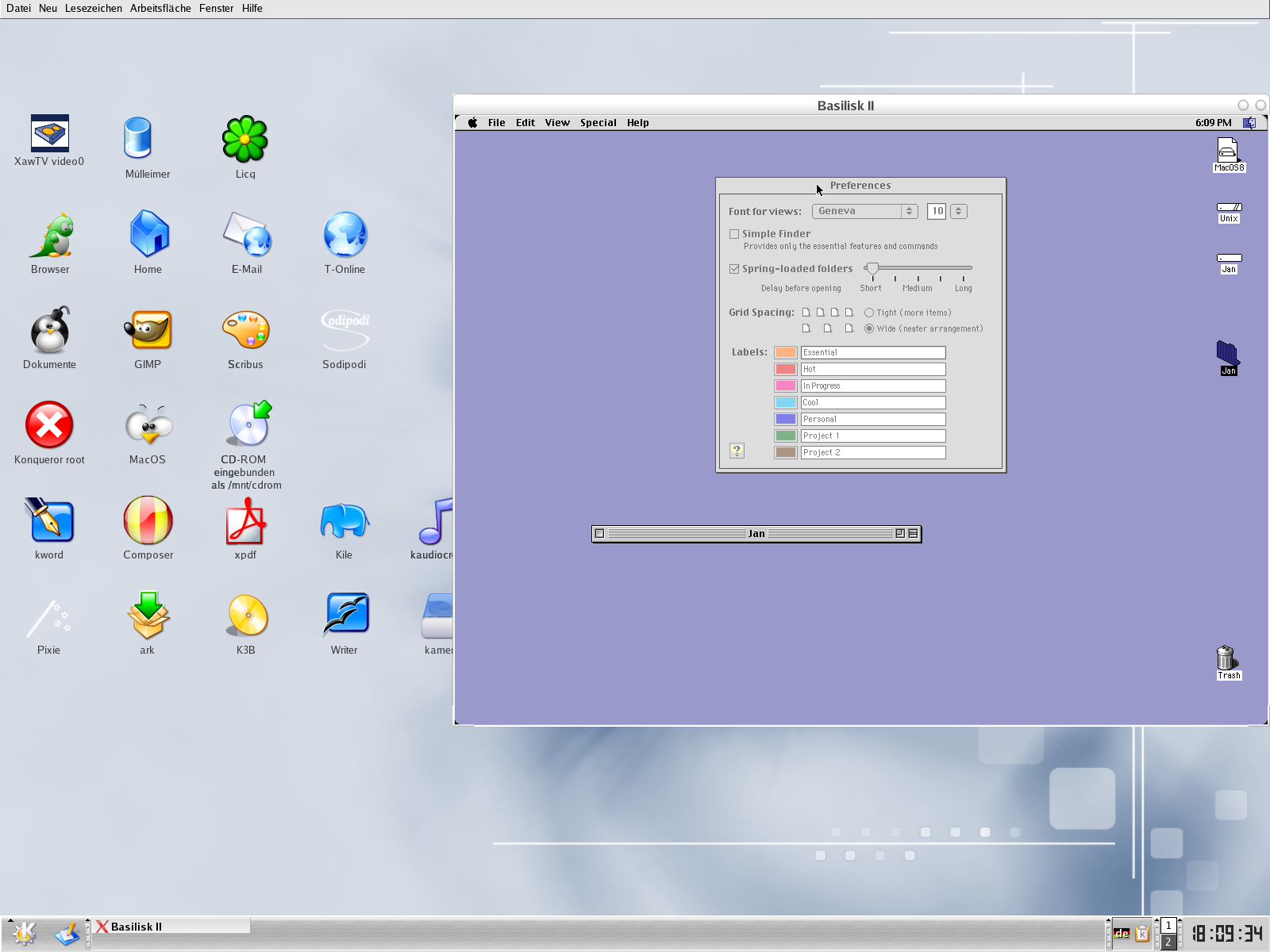
Task: Click the Basilisk II taskbar button
Action: pos(171,927)
